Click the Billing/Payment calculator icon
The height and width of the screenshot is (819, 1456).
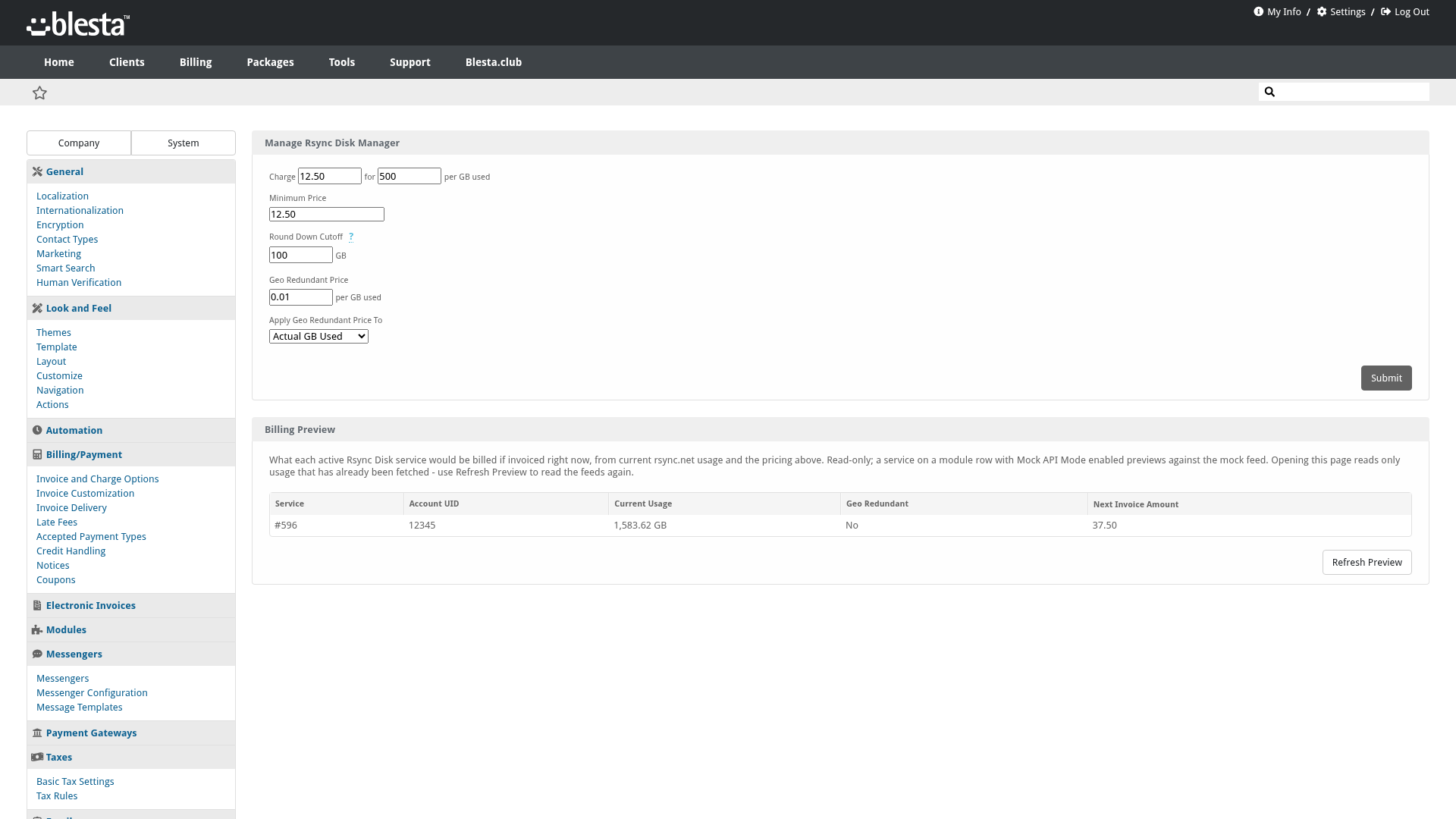click(37, 454)
